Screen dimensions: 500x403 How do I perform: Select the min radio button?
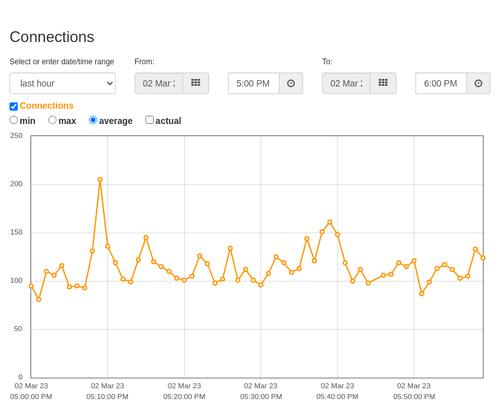pos(14,120)
